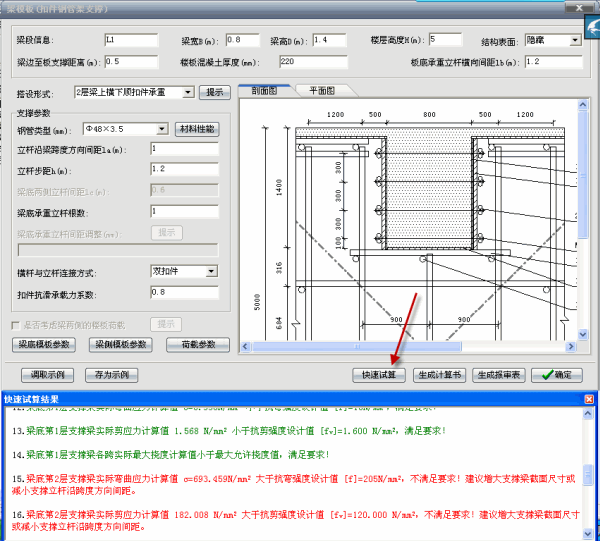Screen dimensions: 600x541
Task: Click the diagram's vertical scrollbar thumb
Action: coord(583,175)
